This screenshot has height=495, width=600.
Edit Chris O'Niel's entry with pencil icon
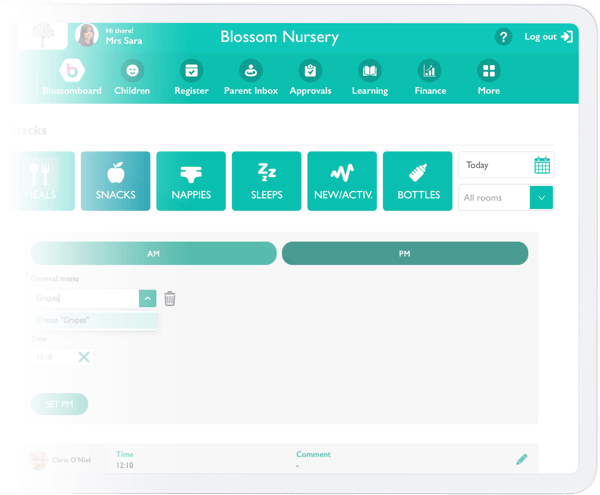click(521, 459)
